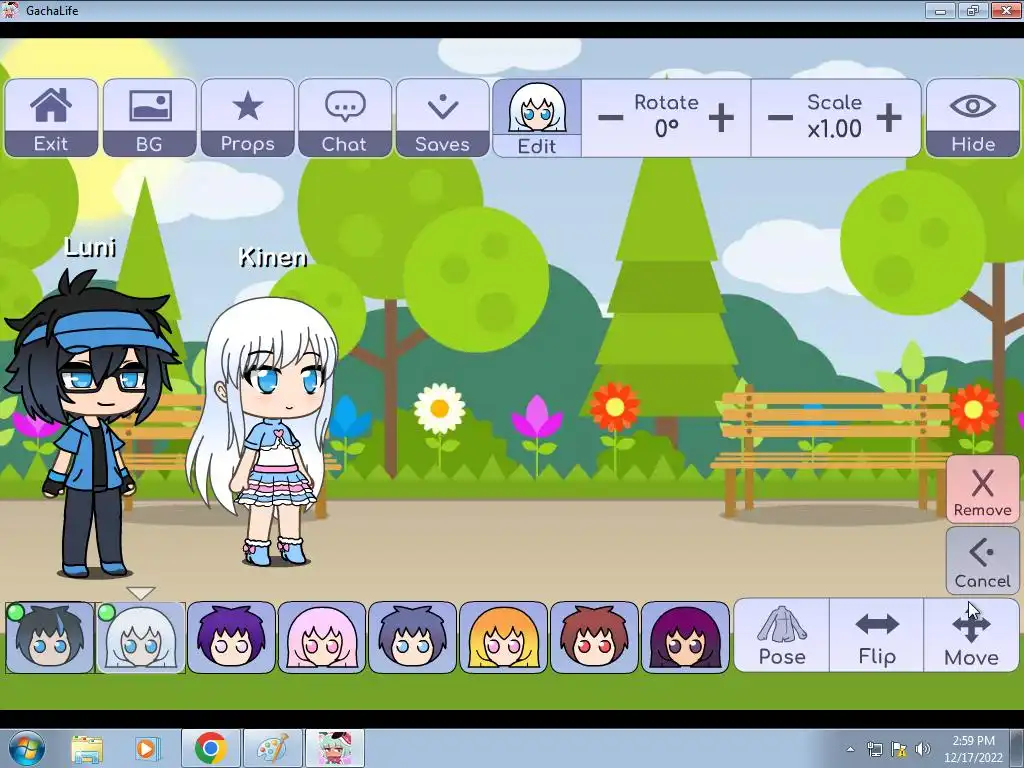Image resolution: width=1024 pixels, height=768 pixels.
Task: Flip the character horizontally
Action: pos(876,635)
